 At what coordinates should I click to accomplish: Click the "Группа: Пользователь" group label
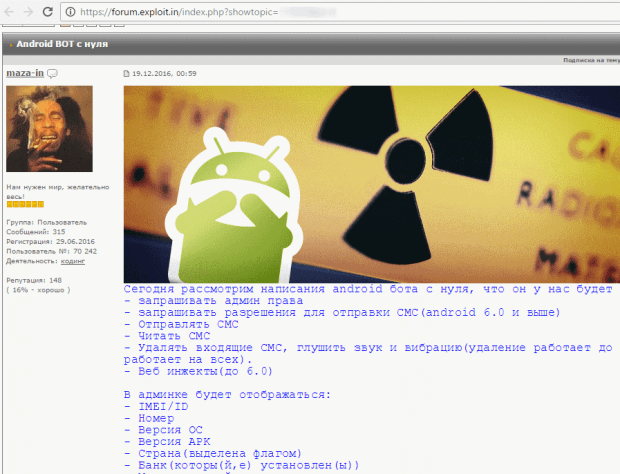click(x=46, y=222)
